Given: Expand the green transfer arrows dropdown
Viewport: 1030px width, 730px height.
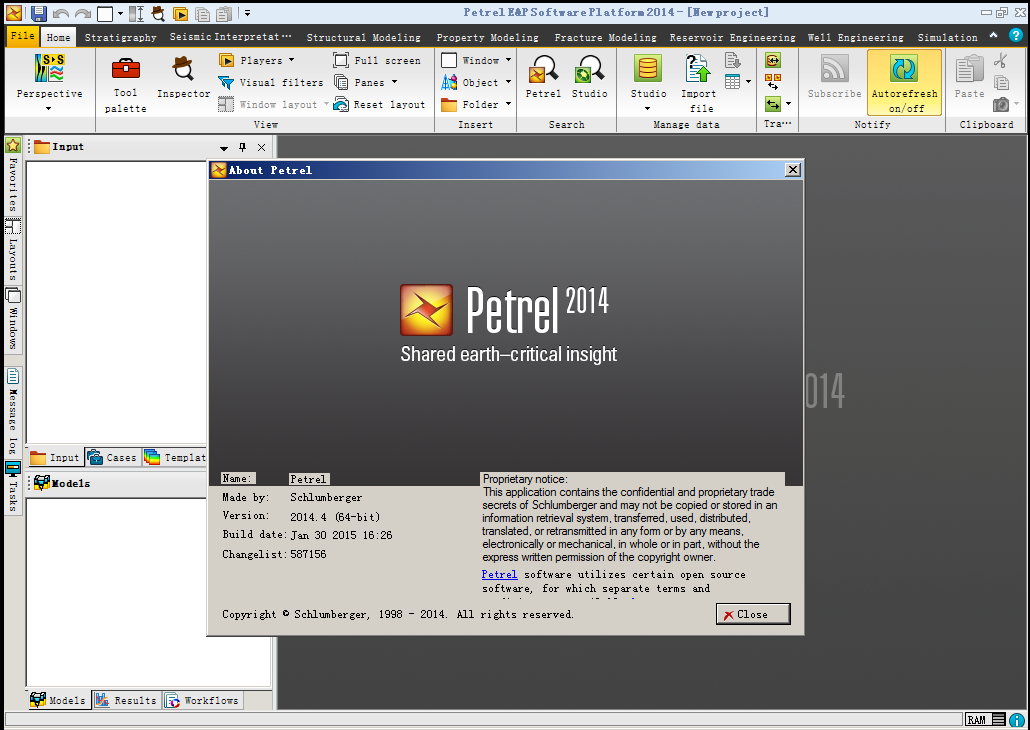Looking at the screenshot, I should pos(788,104).
